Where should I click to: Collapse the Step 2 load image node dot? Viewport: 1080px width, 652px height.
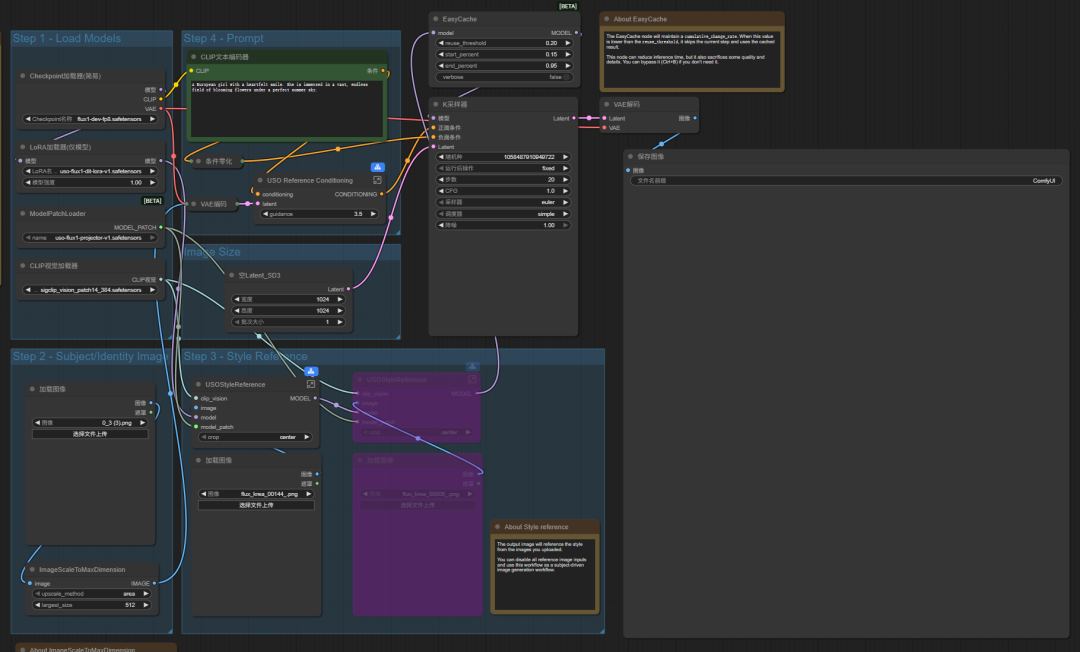(32, 389)
